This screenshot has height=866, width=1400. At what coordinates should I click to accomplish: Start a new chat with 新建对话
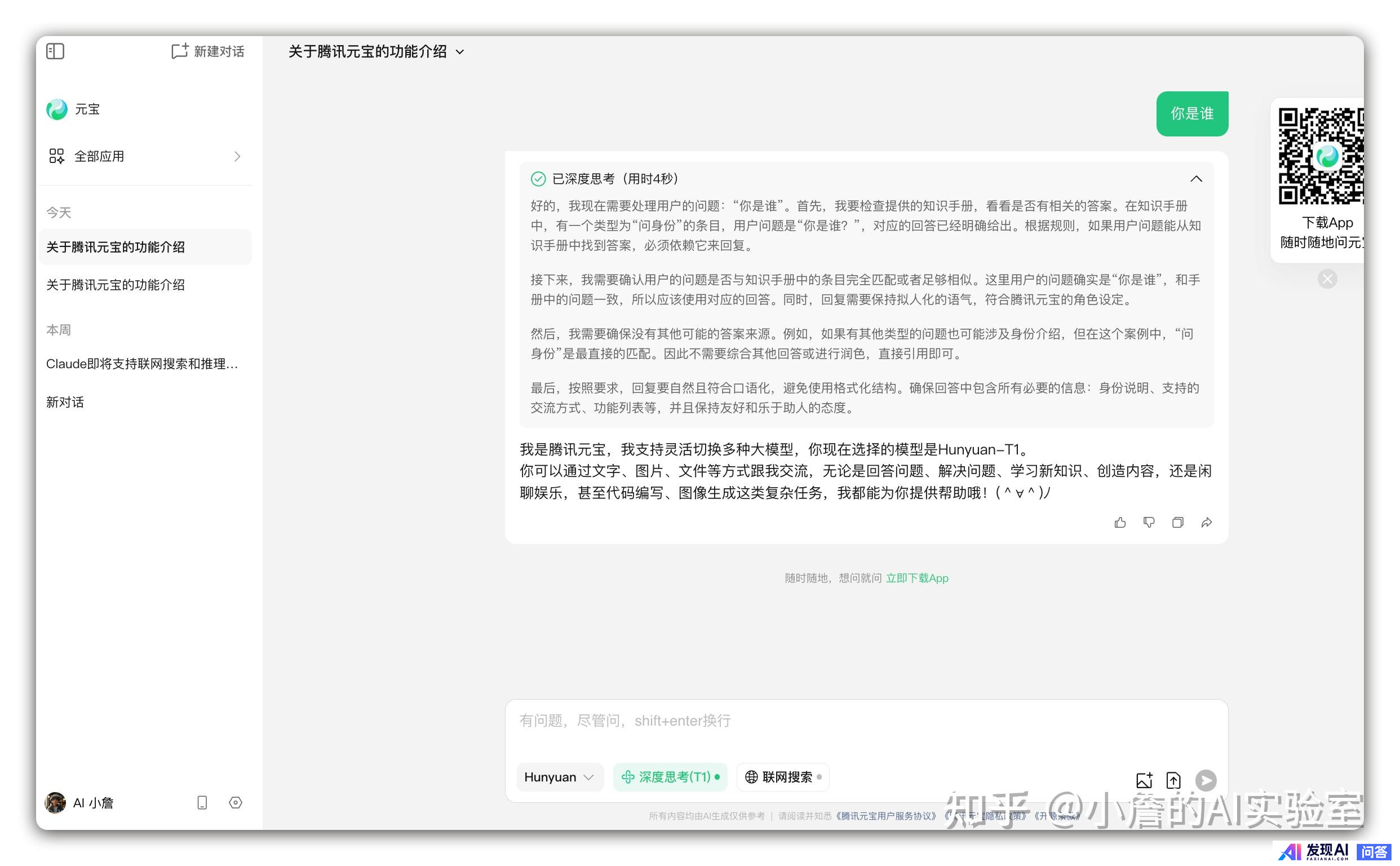(x=208, y=51)
